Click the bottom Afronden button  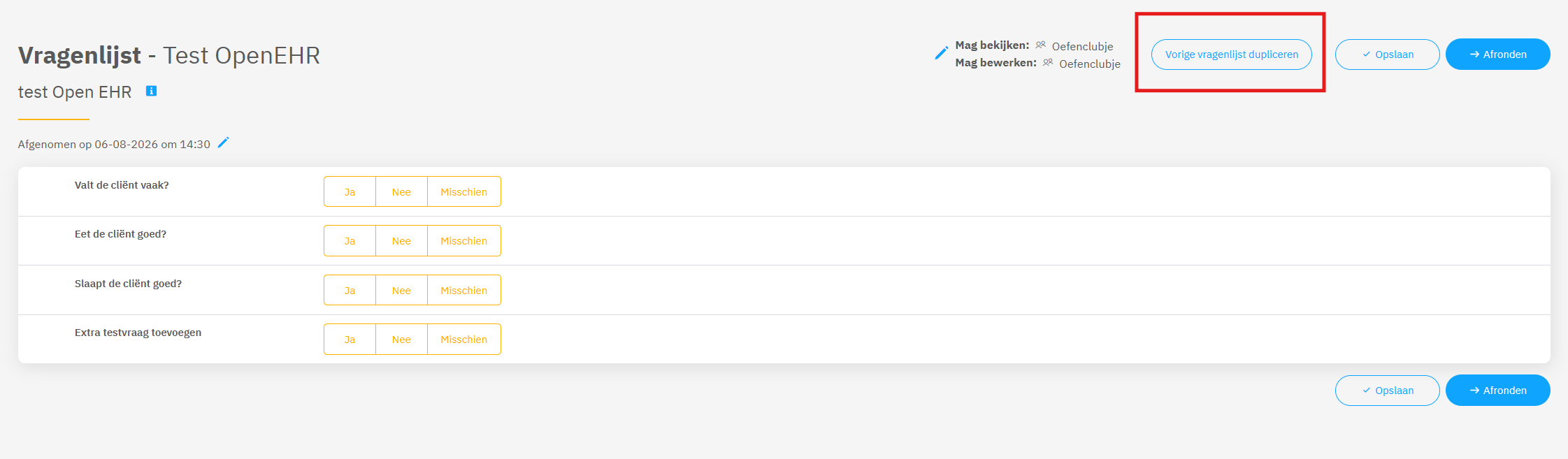pyautogui.click(x=1497, y=391)
